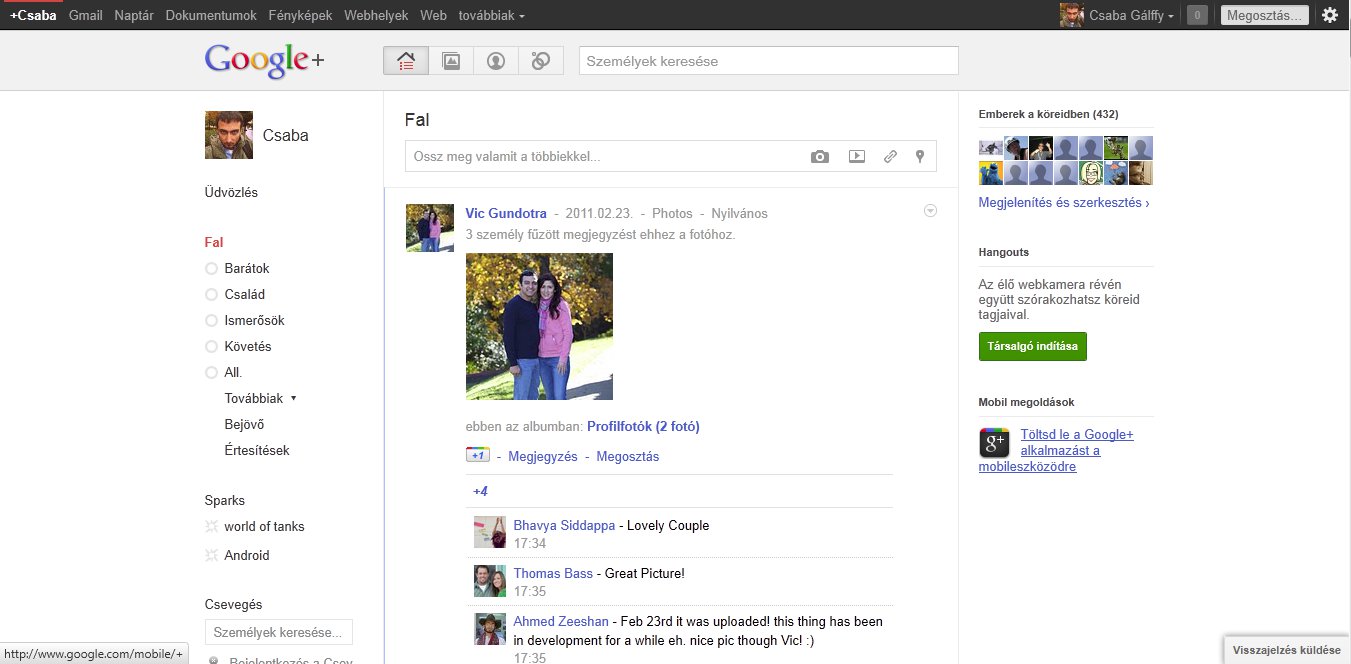The width and height of the screenshot is (1351, 664).
Task: Click the Google+ logo
Action: 265,60
